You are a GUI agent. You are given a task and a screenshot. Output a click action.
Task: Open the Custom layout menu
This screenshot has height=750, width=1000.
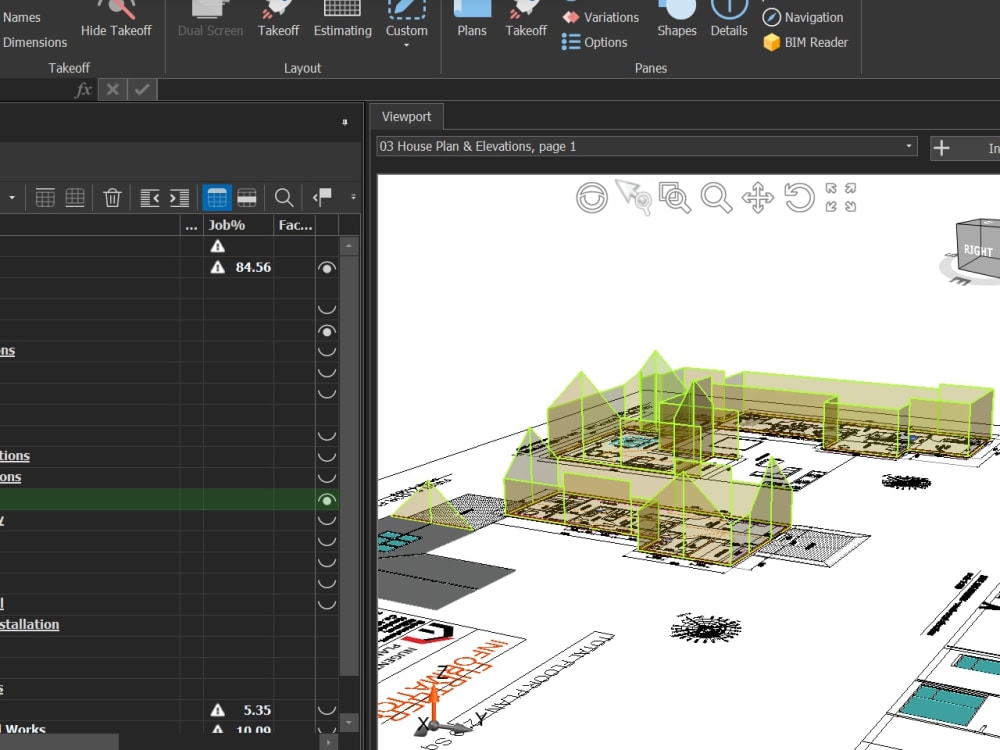tap(406, 24)
